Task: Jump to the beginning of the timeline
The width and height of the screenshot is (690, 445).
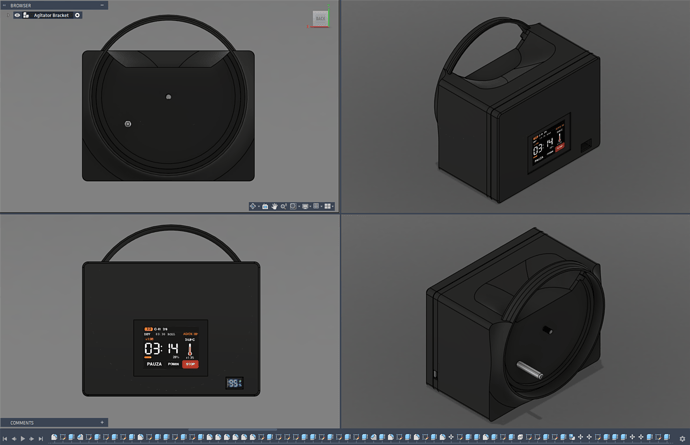Action: tap(5, 438)
